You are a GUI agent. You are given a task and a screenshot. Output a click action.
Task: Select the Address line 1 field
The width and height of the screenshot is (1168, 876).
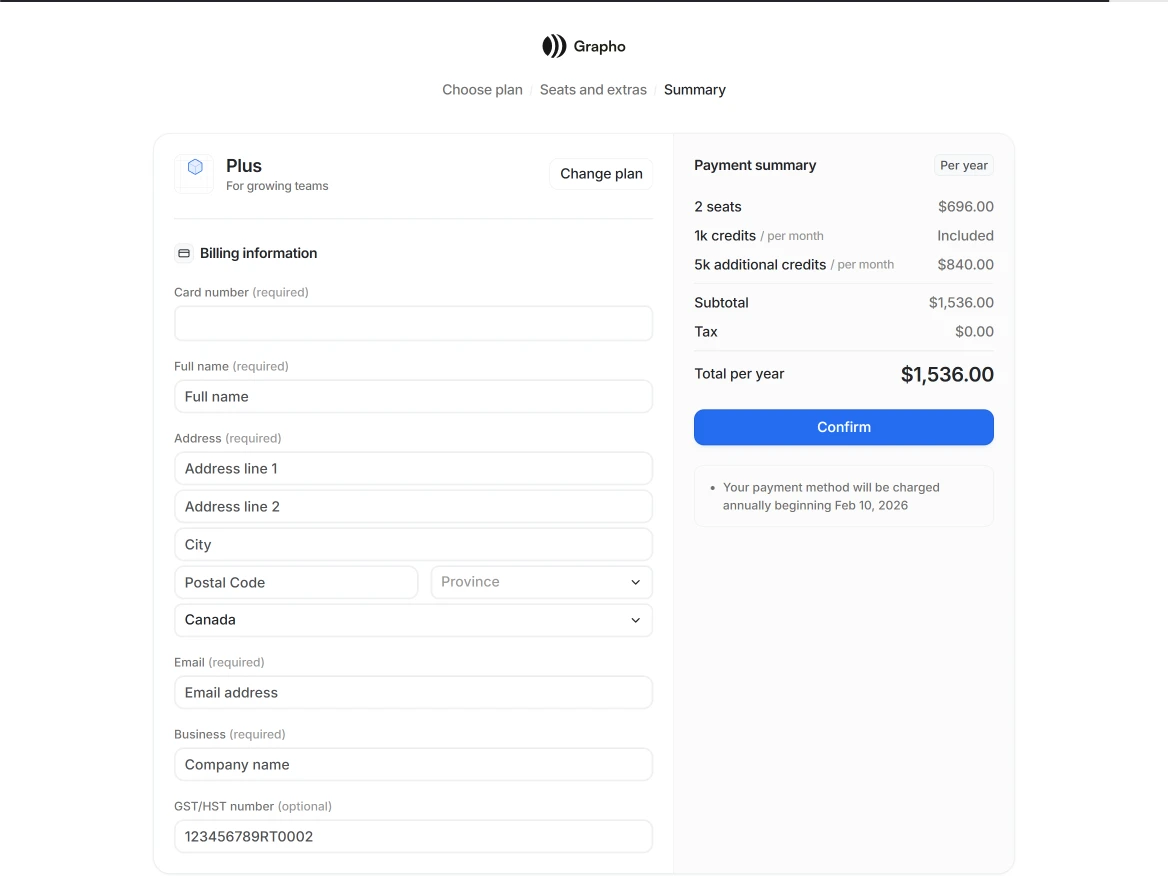coord(413,469)
